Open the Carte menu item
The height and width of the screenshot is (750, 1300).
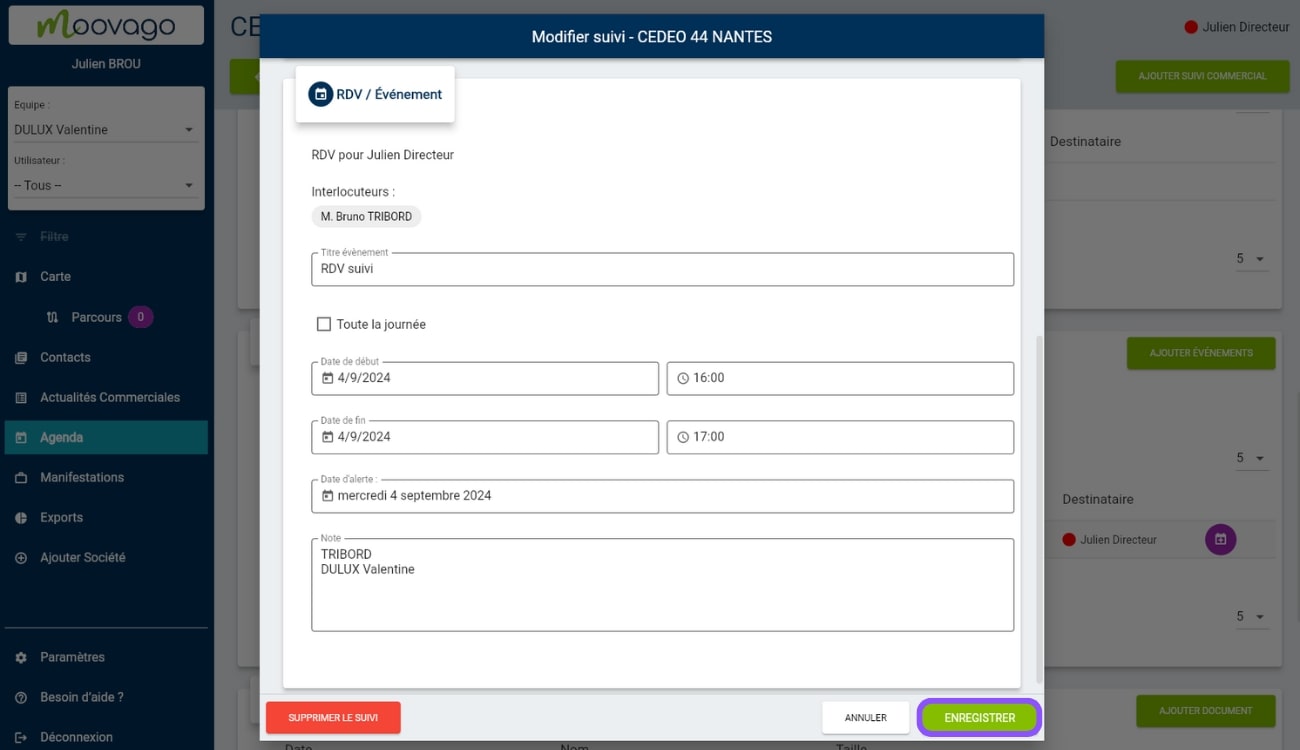pos(106,277)
